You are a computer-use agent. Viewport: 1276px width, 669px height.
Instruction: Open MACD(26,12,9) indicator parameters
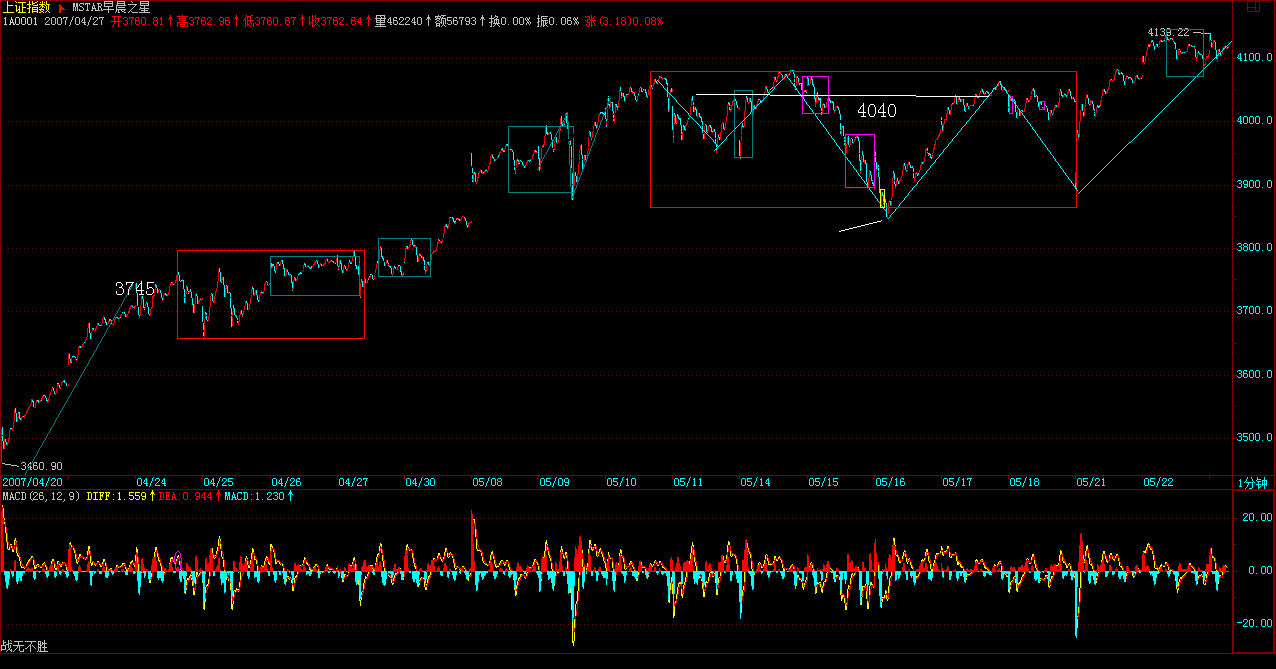tap(41, 496)
